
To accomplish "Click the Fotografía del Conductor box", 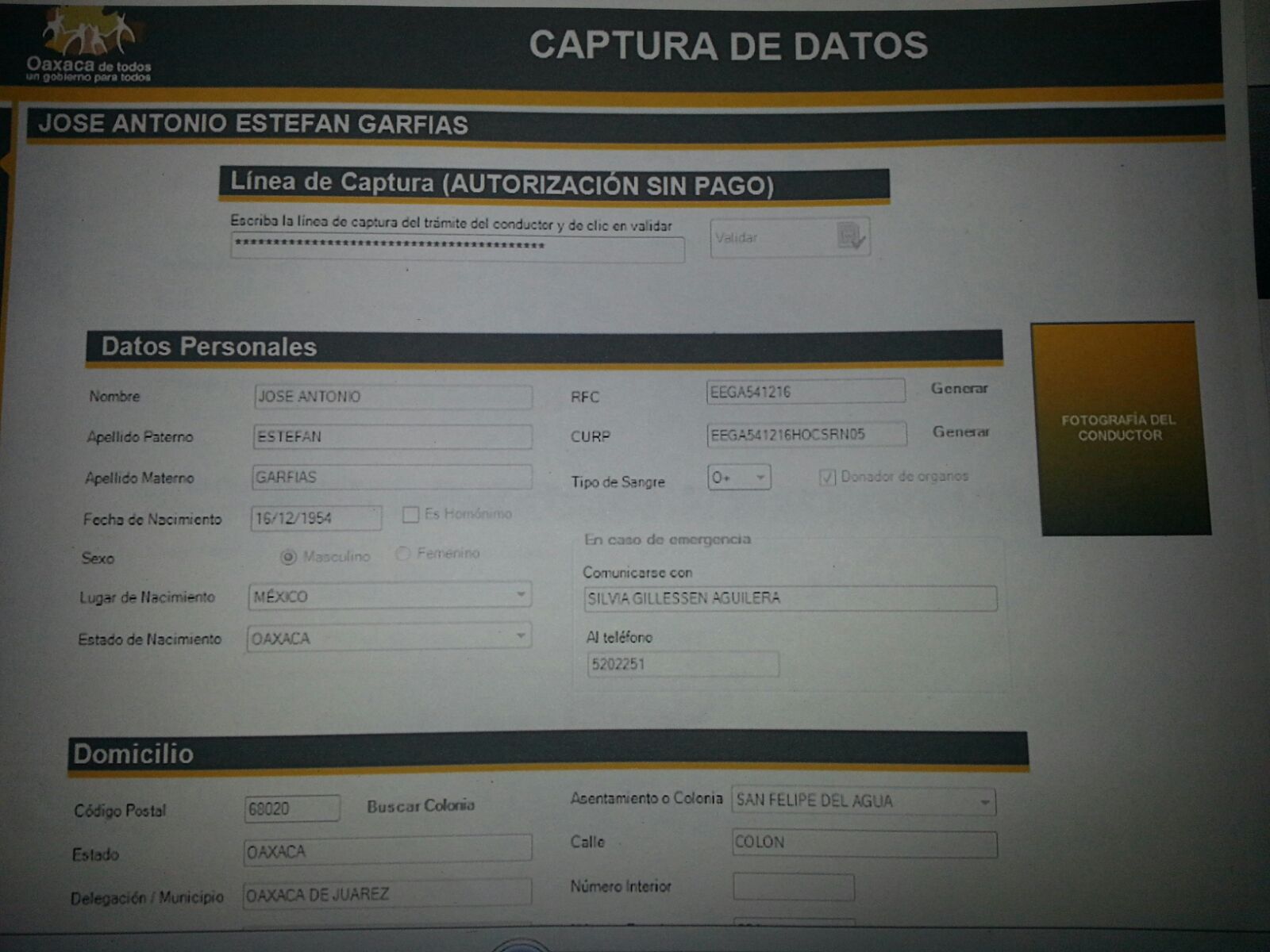I will coord(1120,428).
